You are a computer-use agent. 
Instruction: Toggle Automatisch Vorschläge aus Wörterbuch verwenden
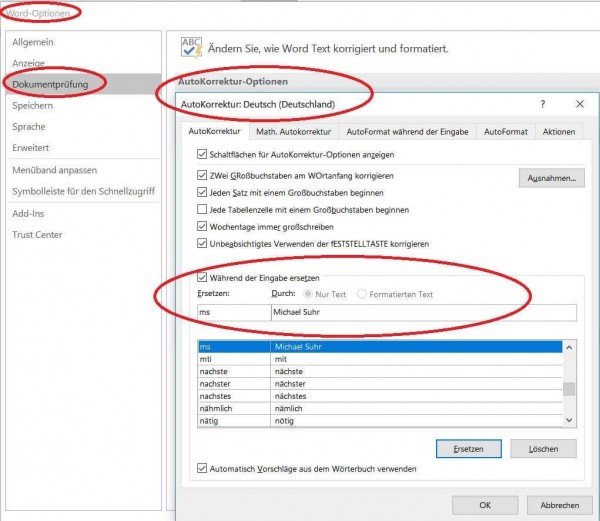(202, 468)
